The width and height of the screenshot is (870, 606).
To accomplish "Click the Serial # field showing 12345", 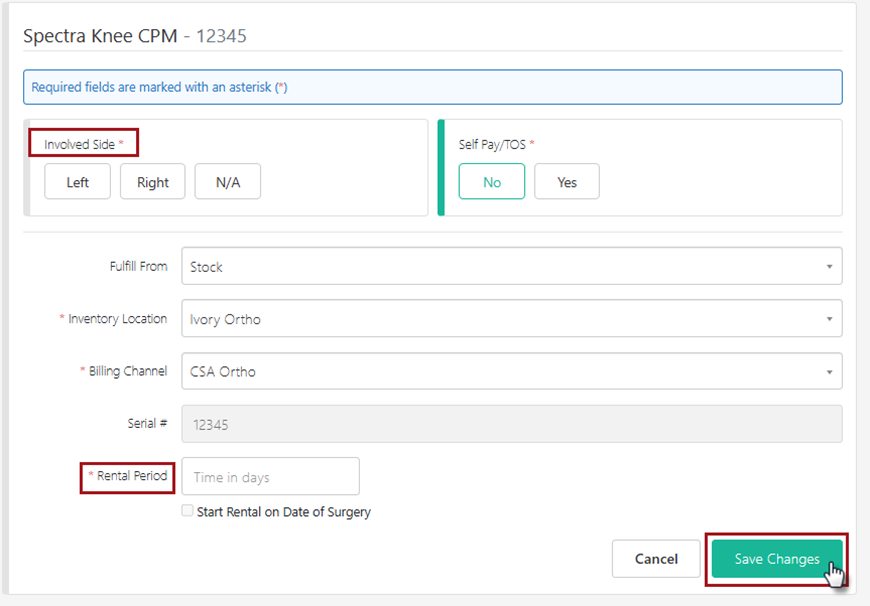I will (511, 424).
